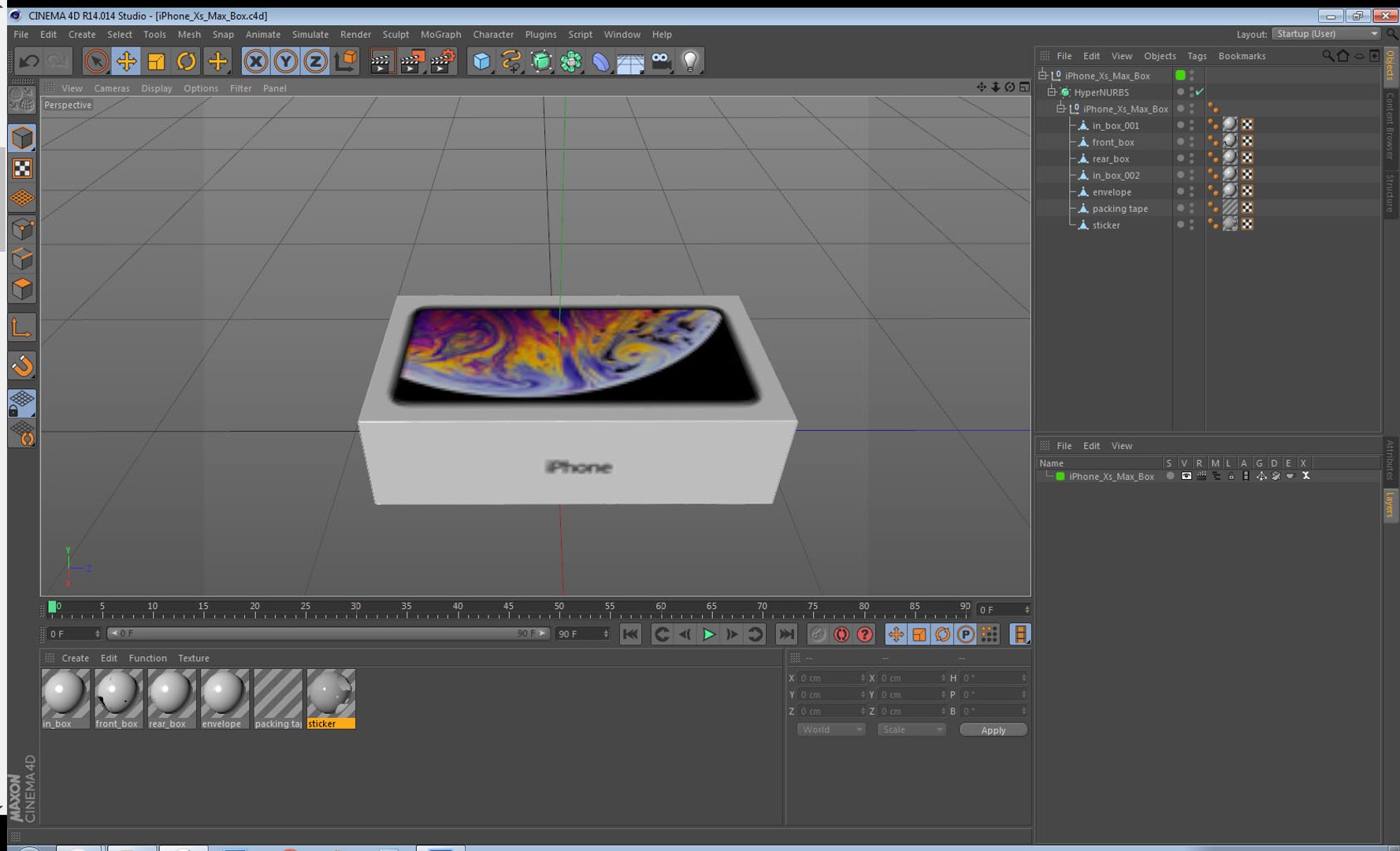Select the Scale tool
1400x851 pixels.
156,61
